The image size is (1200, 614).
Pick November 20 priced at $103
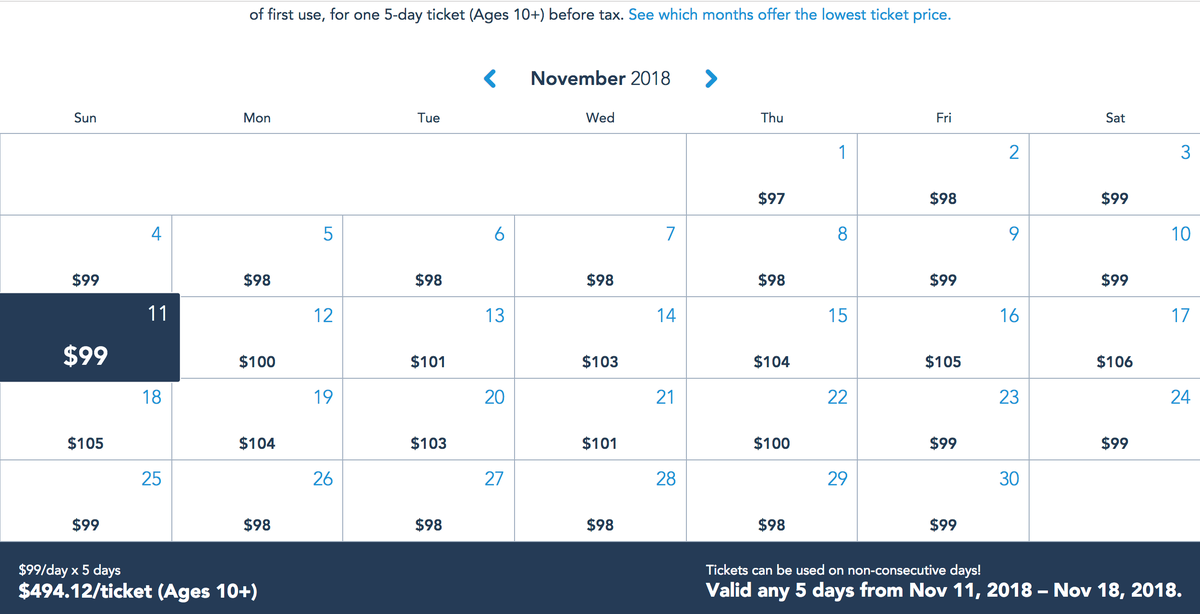429,420
